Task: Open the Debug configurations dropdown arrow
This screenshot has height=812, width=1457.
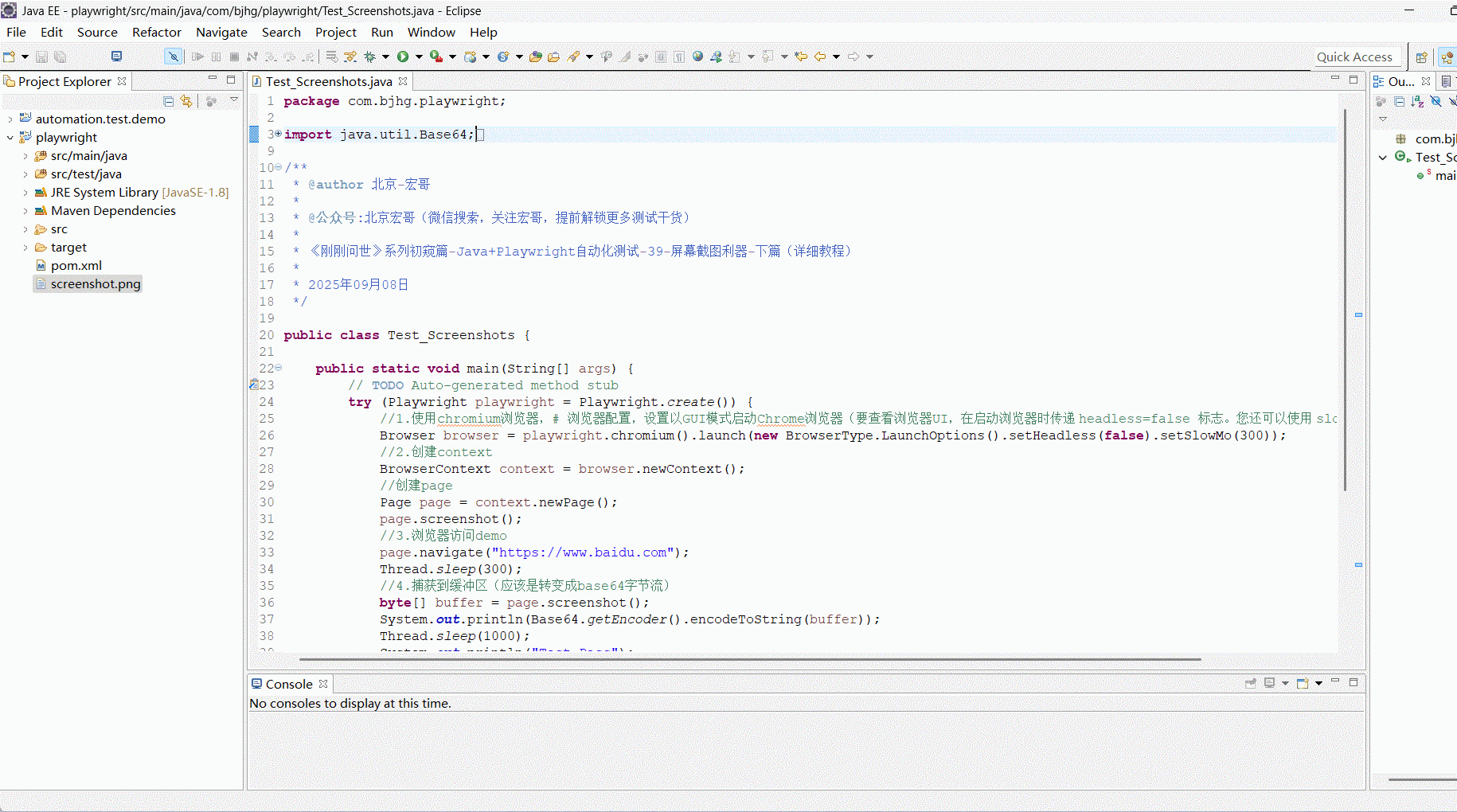Action: (x=385, y=57)
